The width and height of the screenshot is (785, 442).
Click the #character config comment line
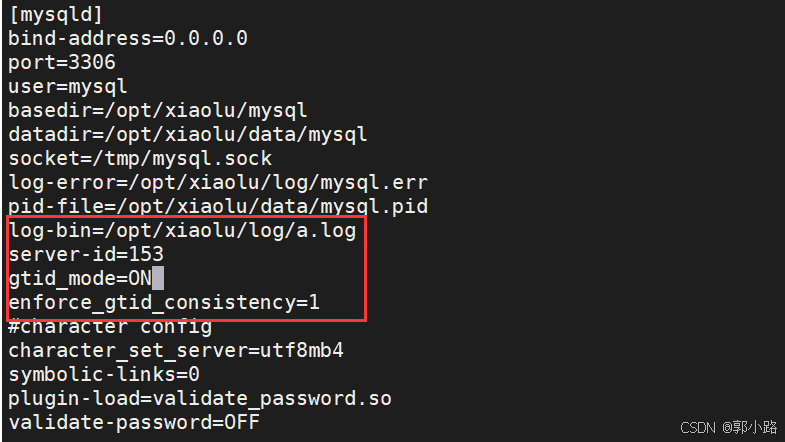click(110, 326)
